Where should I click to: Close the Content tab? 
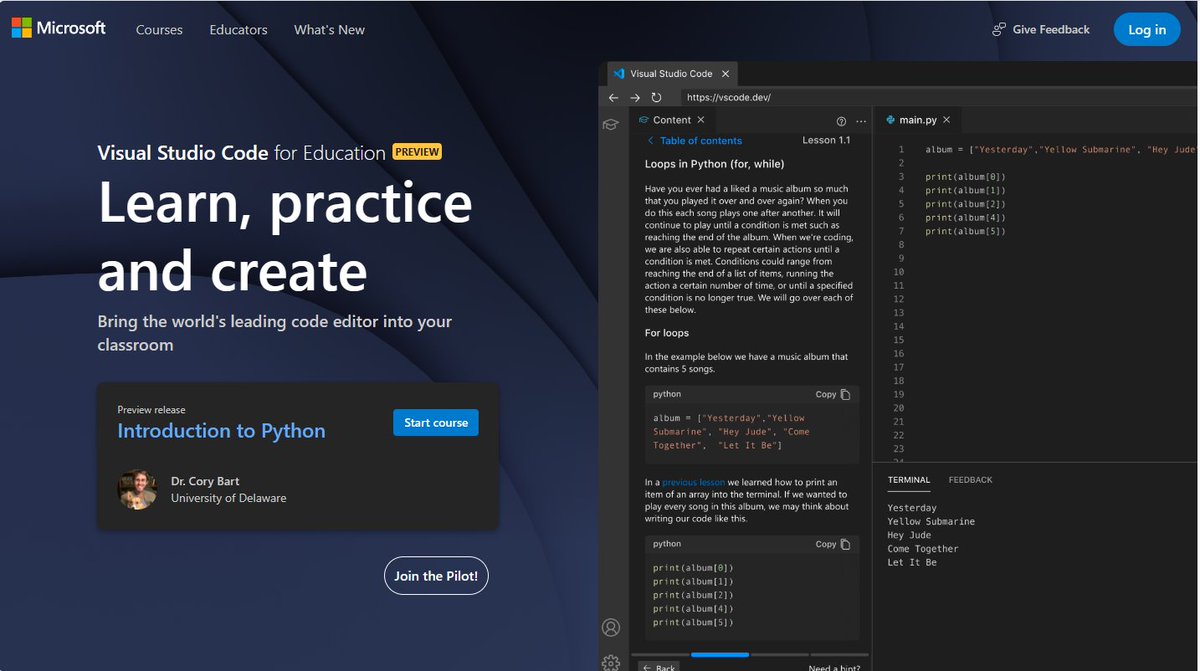[701, 120]
